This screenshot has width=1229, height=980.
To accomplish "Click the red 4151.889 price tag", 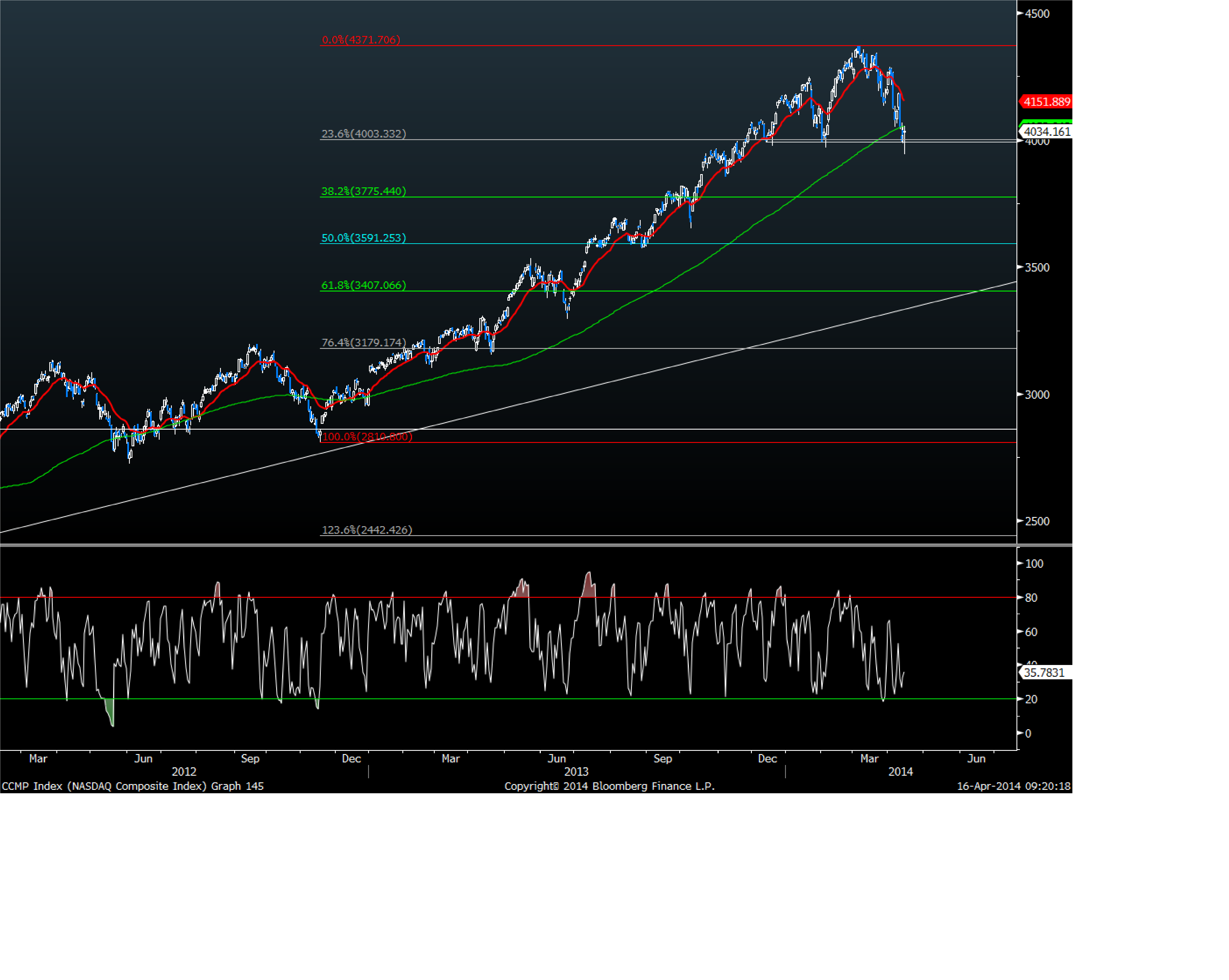I will click(x=1047, y=102).
